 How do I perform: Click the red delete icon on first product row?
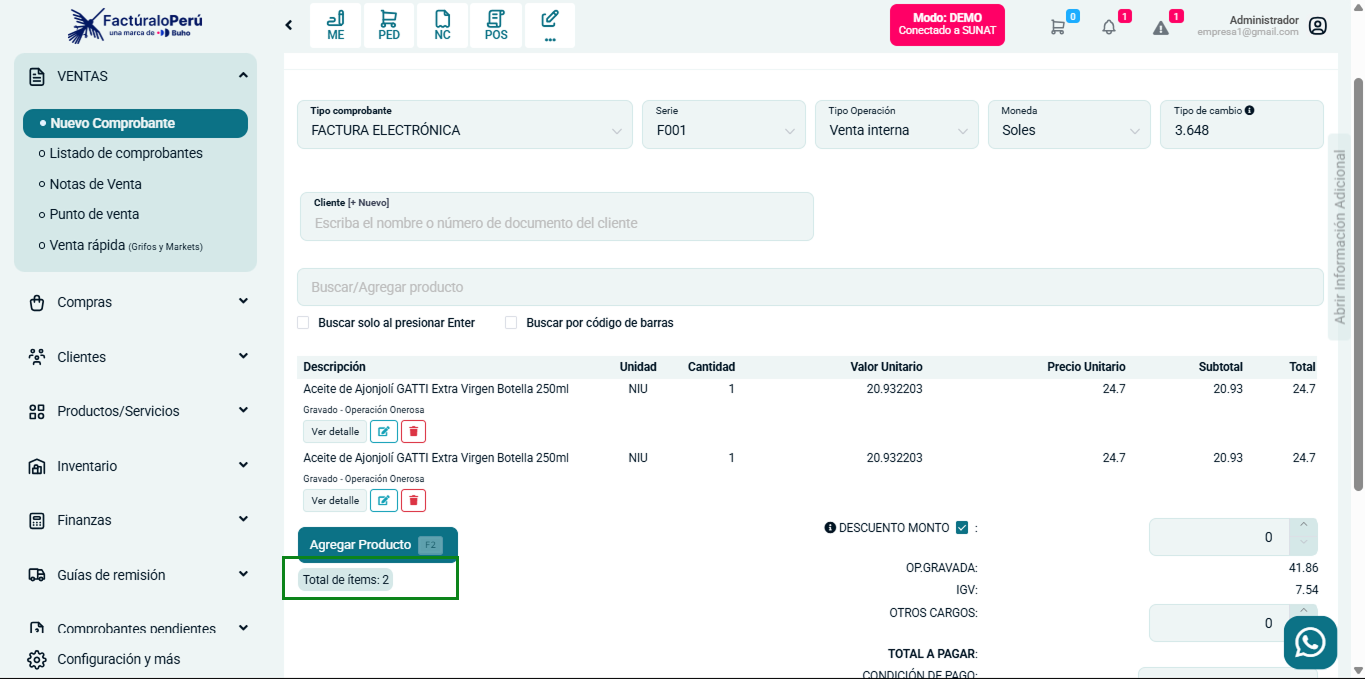(x=413, y=431)
